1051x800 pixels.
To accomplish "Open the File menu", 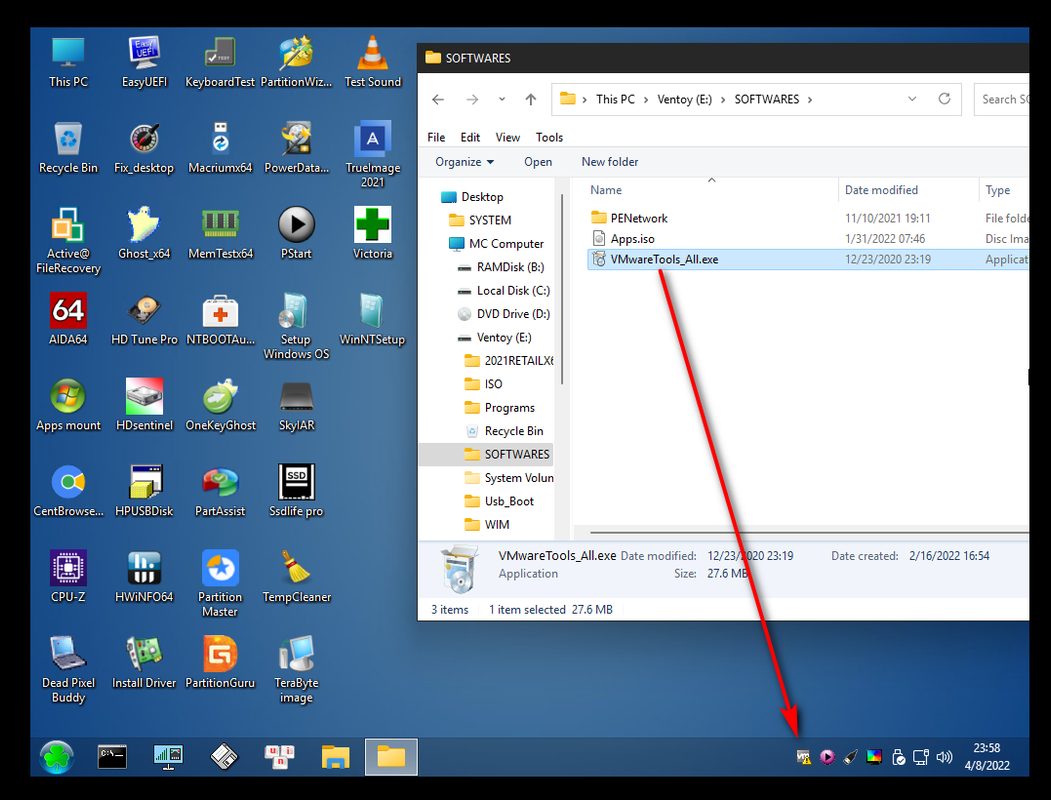I will [436, 137].
